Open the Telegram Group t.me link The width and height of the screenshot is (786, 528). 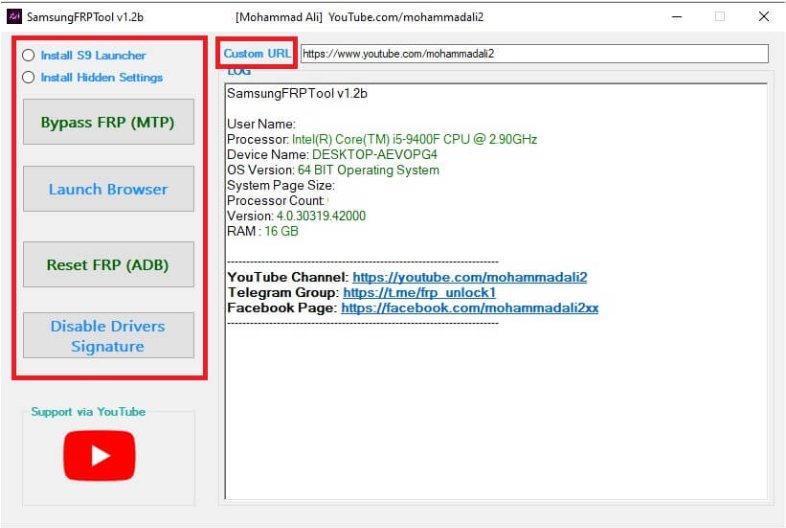(x=419, y=292)
